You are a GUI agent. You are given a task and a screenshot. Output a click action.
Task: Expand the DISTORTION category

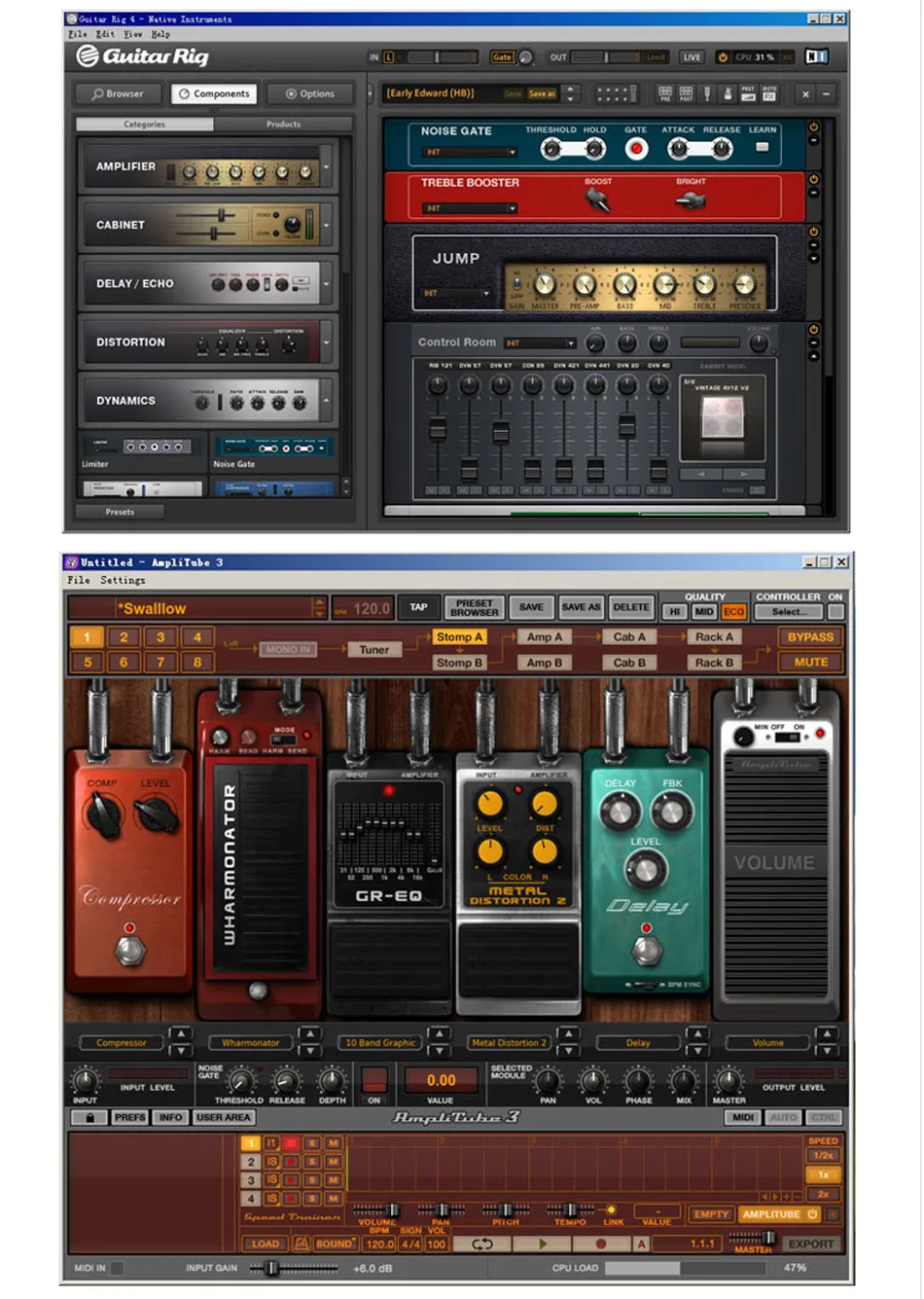pyautogui.click(x=326, y=343)
